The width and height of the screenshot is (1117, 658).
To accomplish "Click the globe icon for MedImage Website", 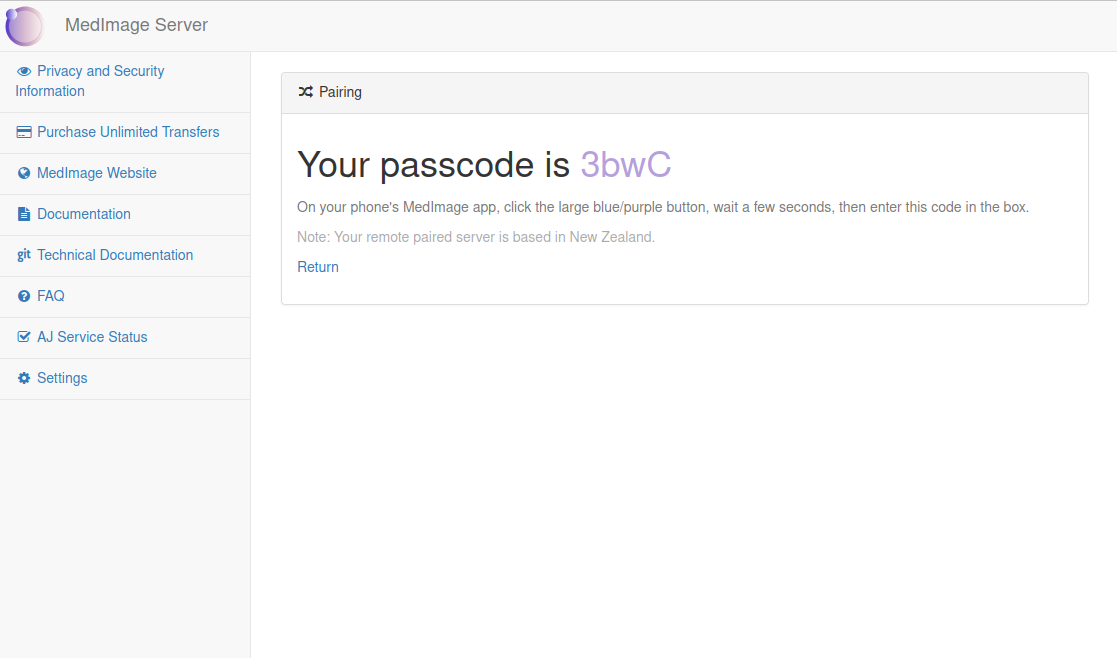I will pyautogui.click(x=24, y=173).
